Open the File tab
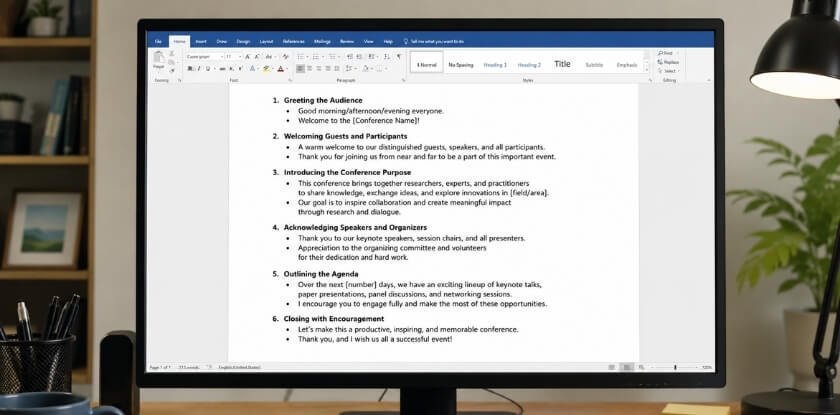Viewport: 840px width, 415px height. [158, 41]
